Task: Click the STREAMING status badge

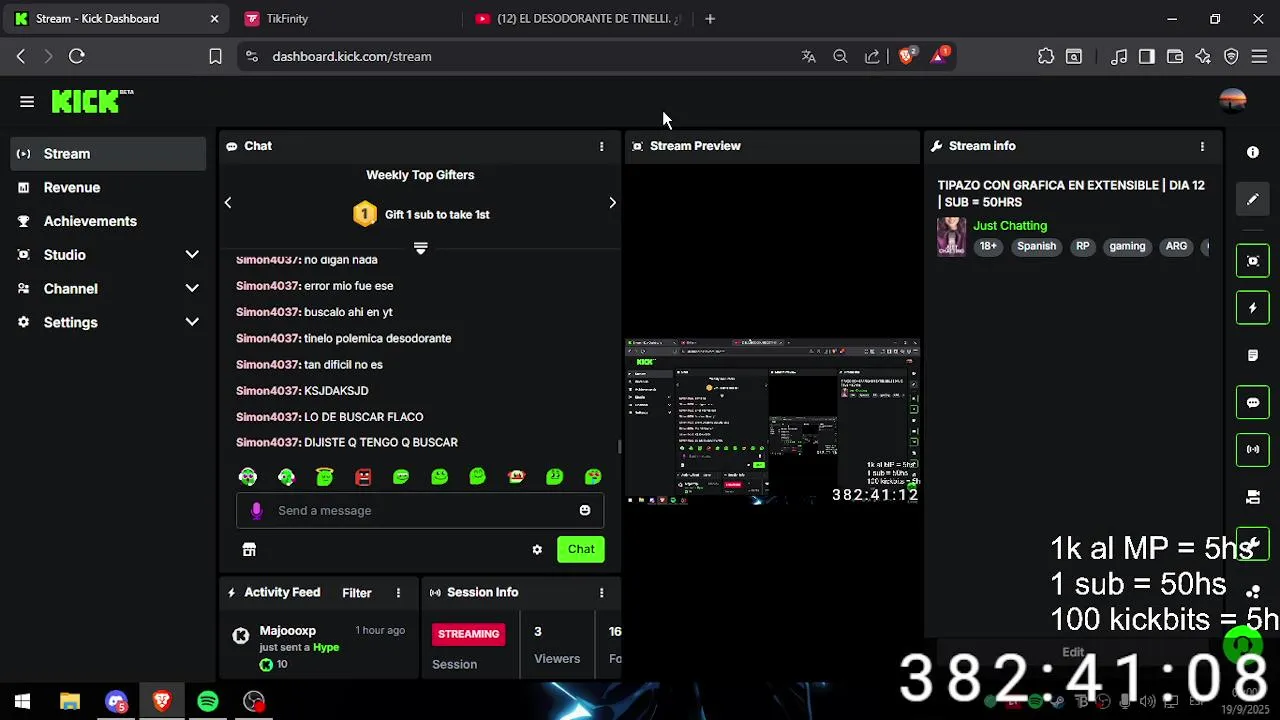Action: click(468, 634)
